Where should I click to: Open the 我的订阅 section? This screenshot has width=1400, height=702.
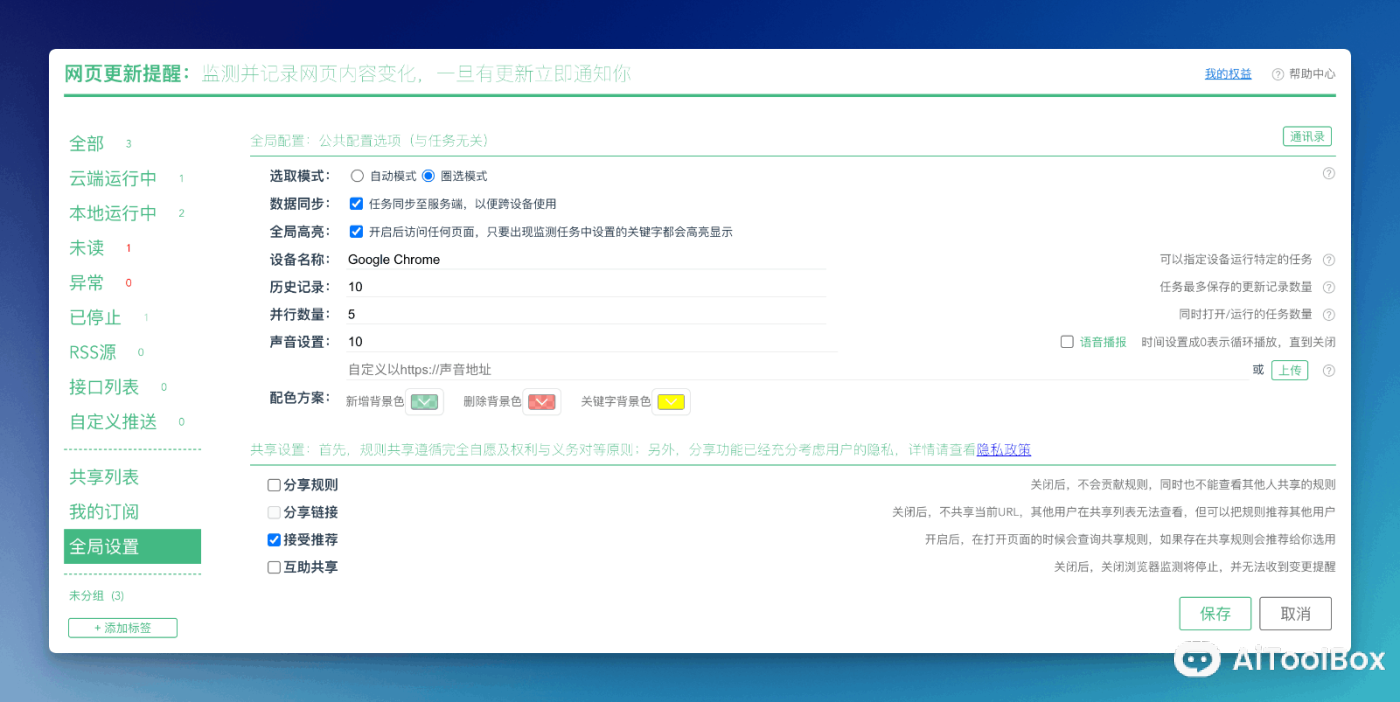[x=105, y=511]
